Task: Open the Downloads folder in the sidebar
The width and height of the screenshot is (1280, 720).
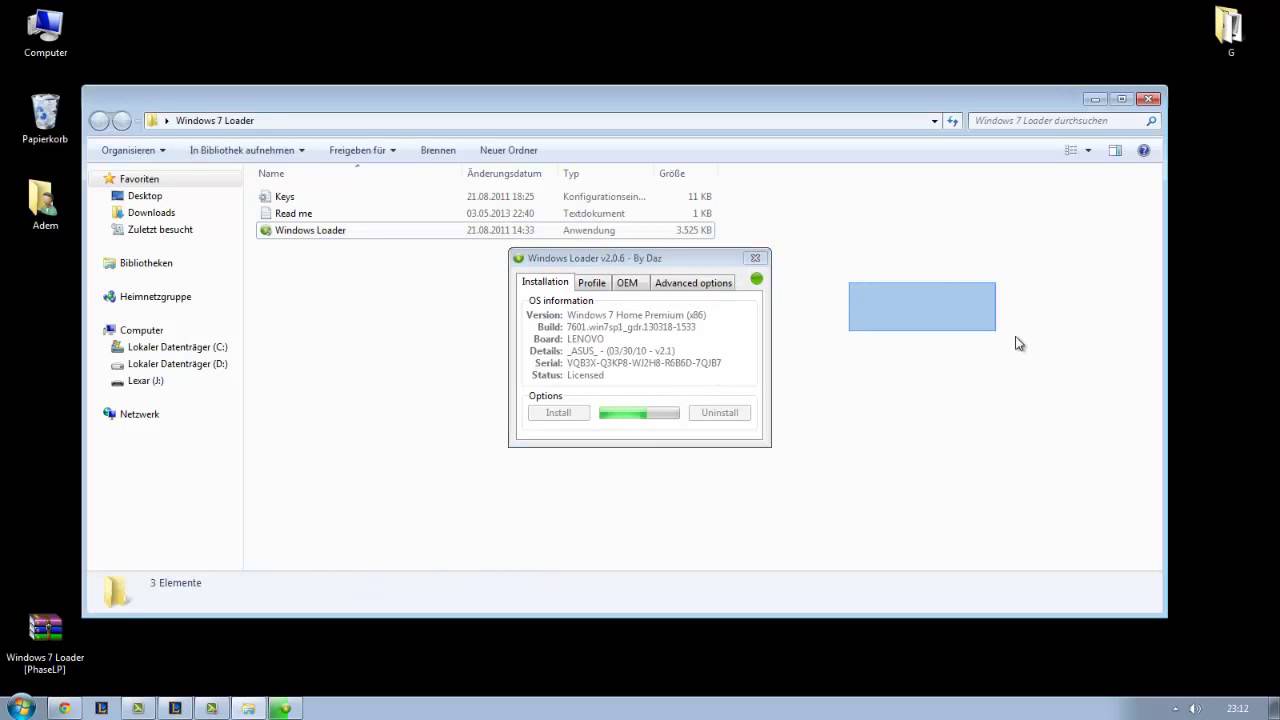Action: tap(151, 213)
